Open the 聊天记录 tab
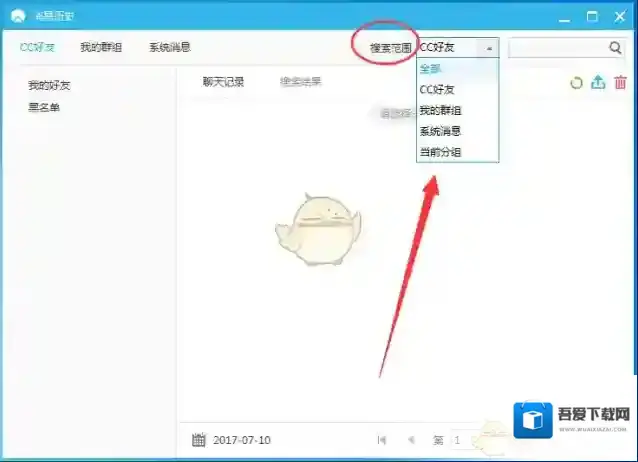The height and width of the screenshot is (462, 638). pos(223,82)
